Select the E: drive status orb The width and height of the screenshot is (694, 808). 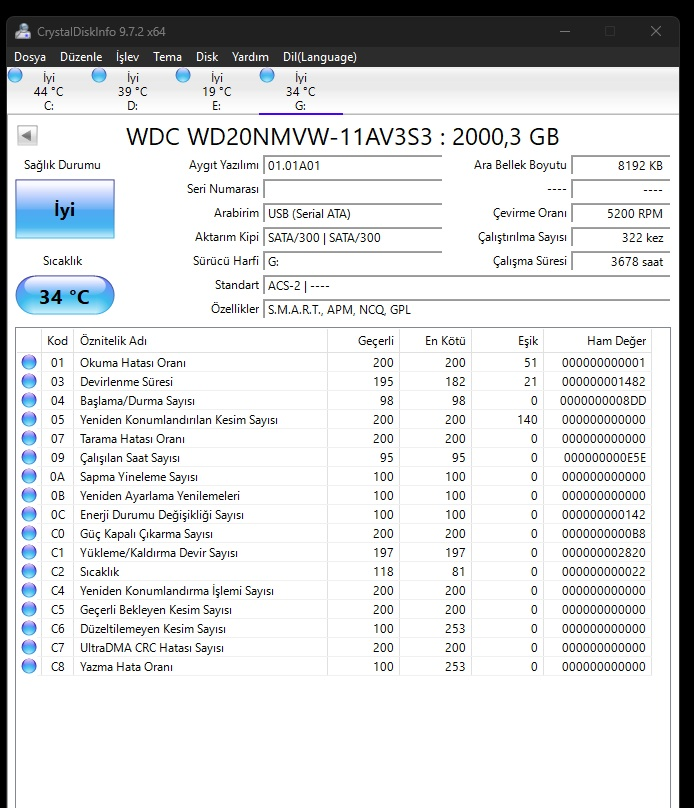[183, 75]
